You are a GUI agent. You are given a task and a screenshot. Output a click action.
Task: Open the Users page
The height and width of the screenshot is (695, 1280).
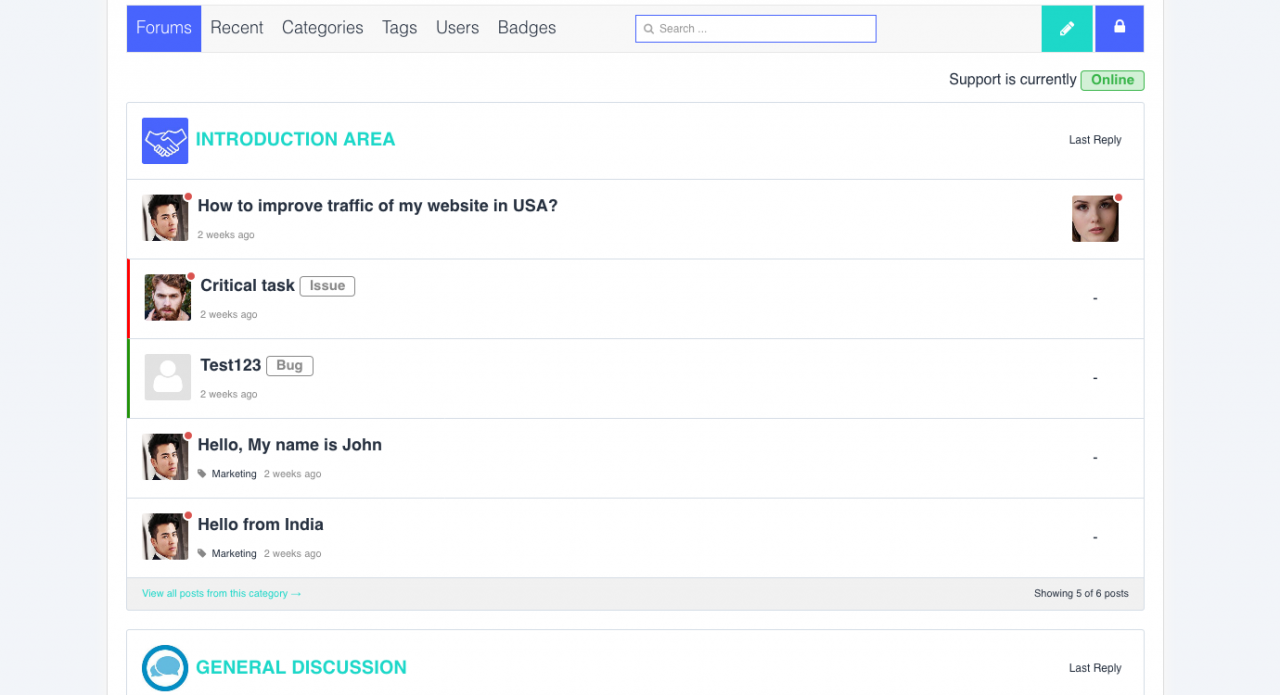click(457, 28)
